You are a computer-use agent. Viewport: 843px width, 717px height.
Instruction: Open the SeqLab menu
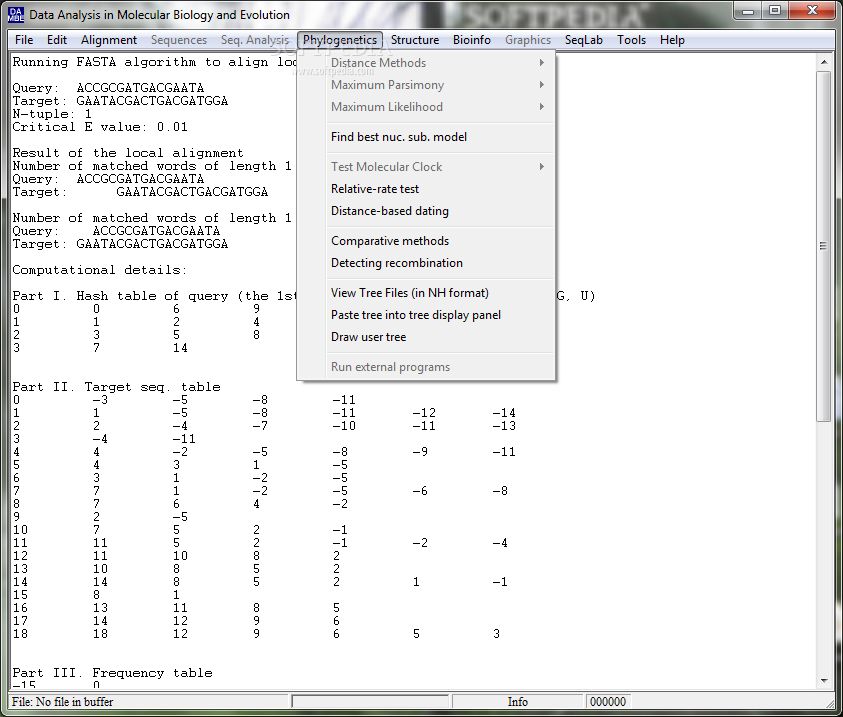(x=584, y=40)
